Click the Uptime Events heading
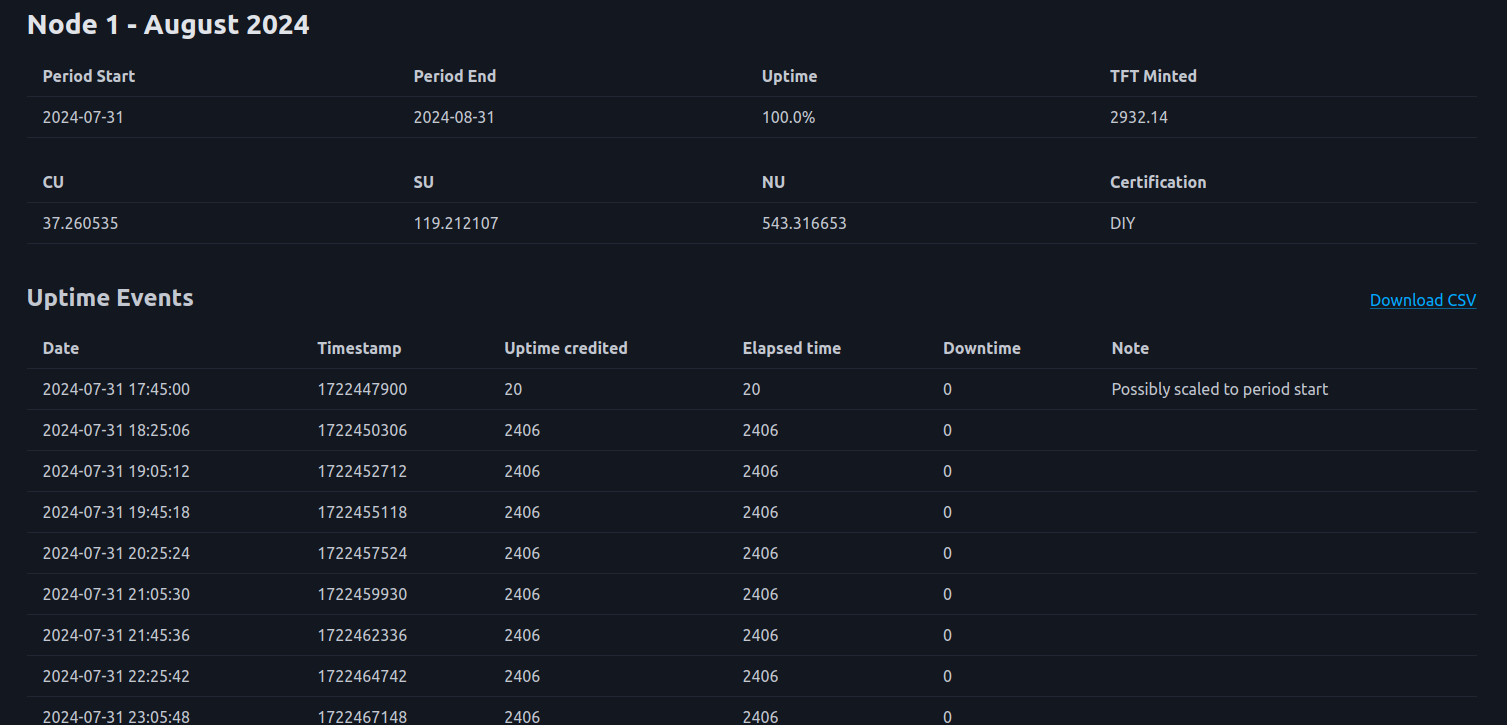 coord(110,298)
